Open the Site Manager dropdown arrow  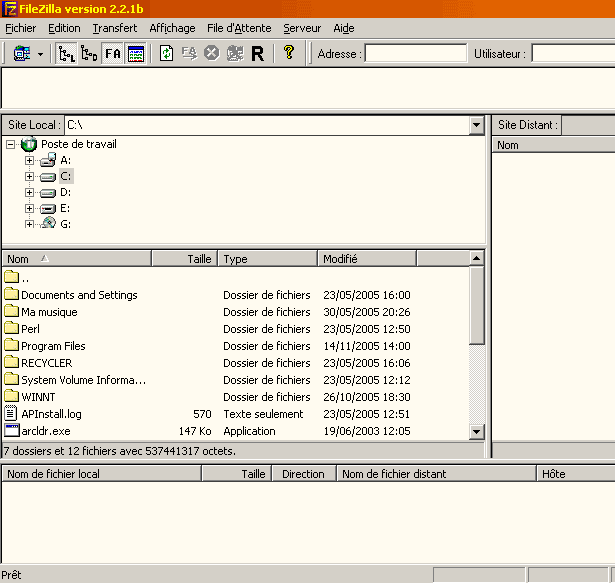(40, 54)
